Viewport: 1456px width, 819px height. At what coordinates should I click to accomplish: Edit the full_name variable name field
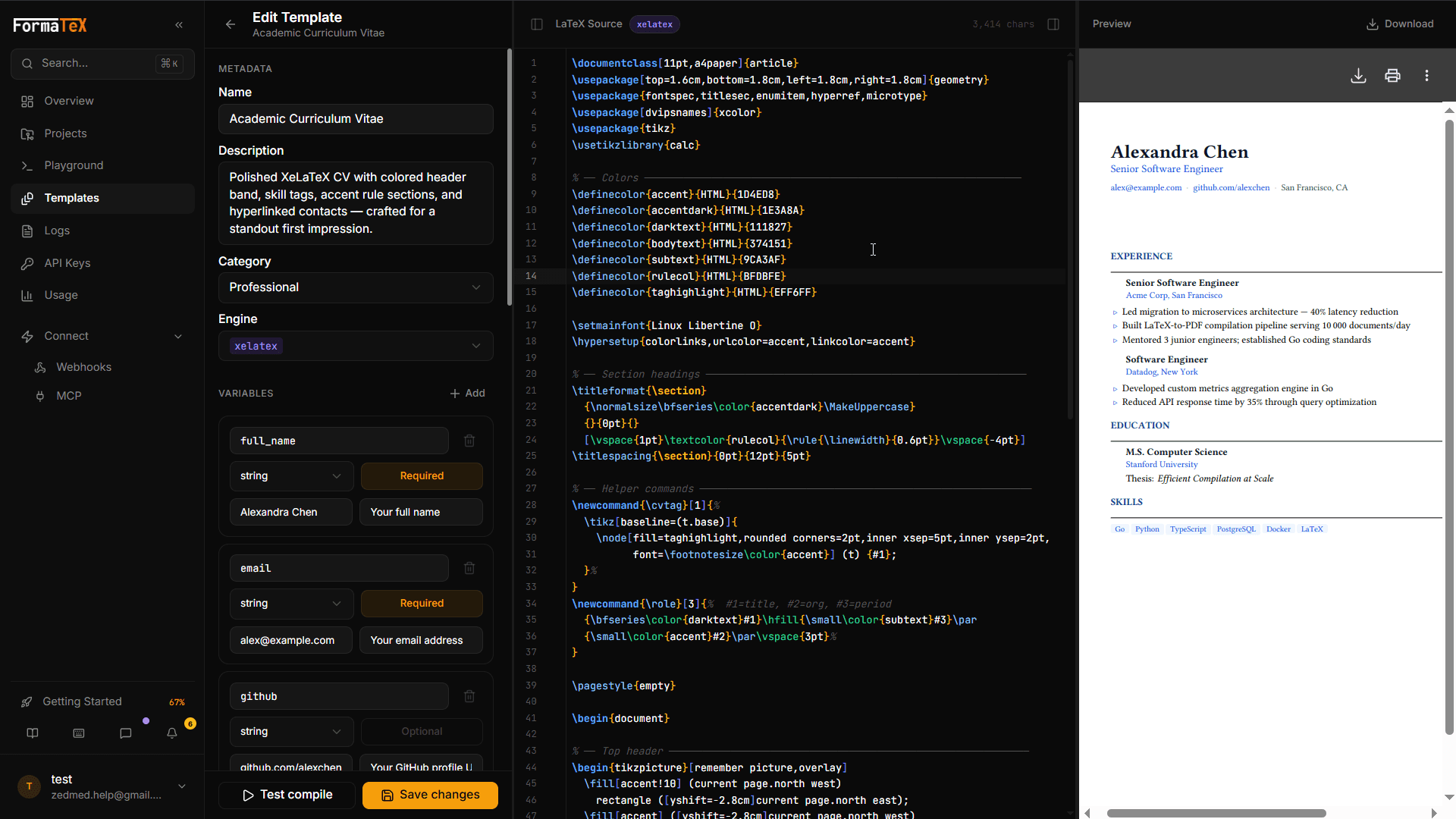(x=339, y=441)
